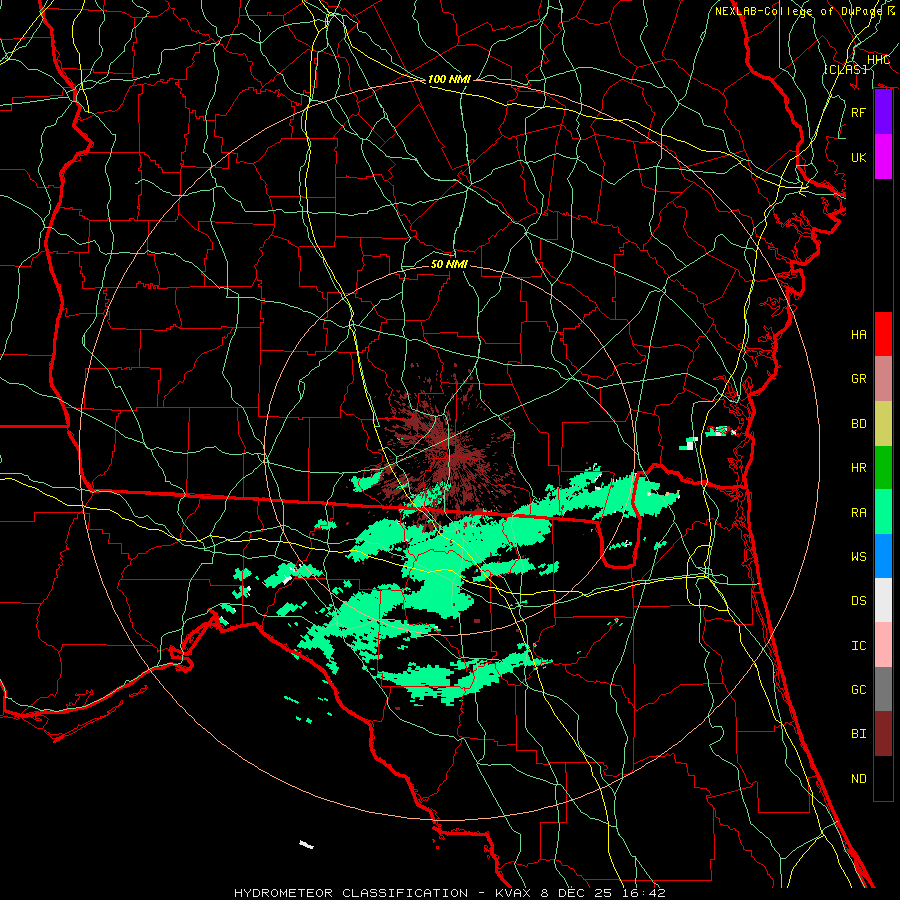Click the IC legend label
The width and height of the screenshot is (900, 900).
coord(859,646)
